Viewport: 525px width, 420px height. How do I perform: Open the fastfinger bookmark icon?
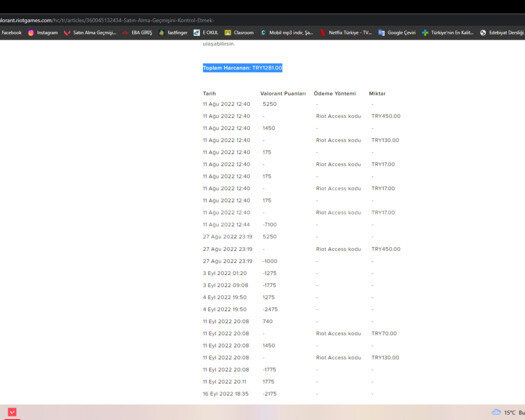pyautogui.click(x=162, y=32)
